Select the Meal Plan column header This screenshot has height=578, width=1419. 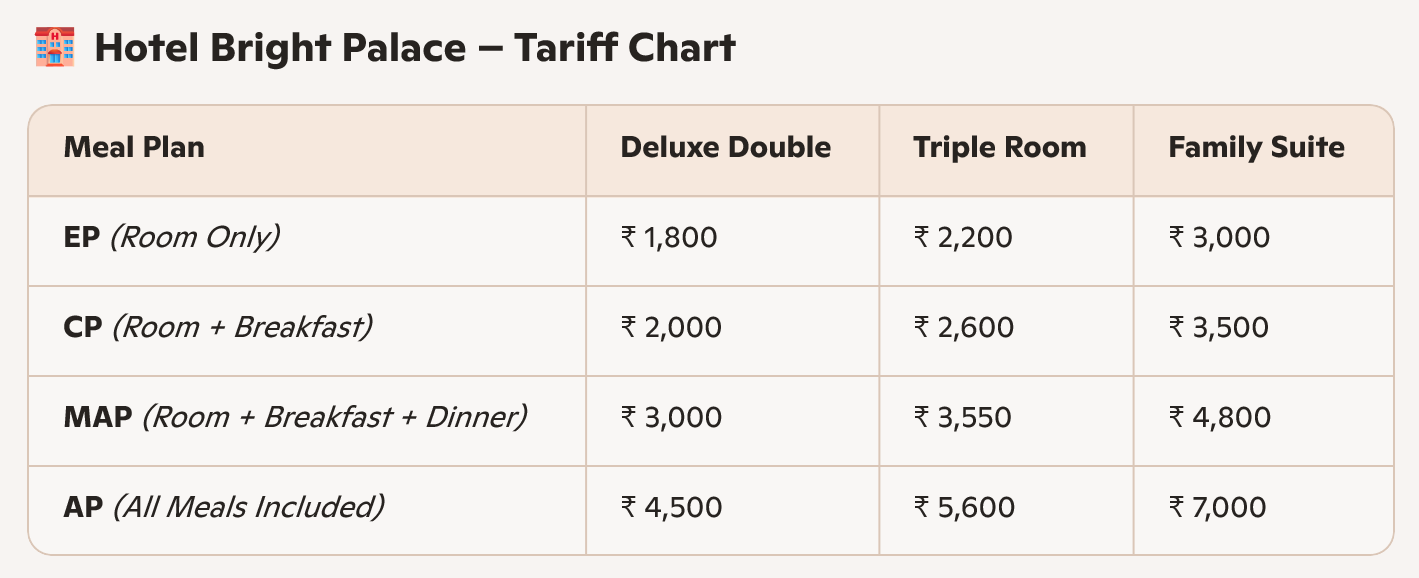[134, 148]
